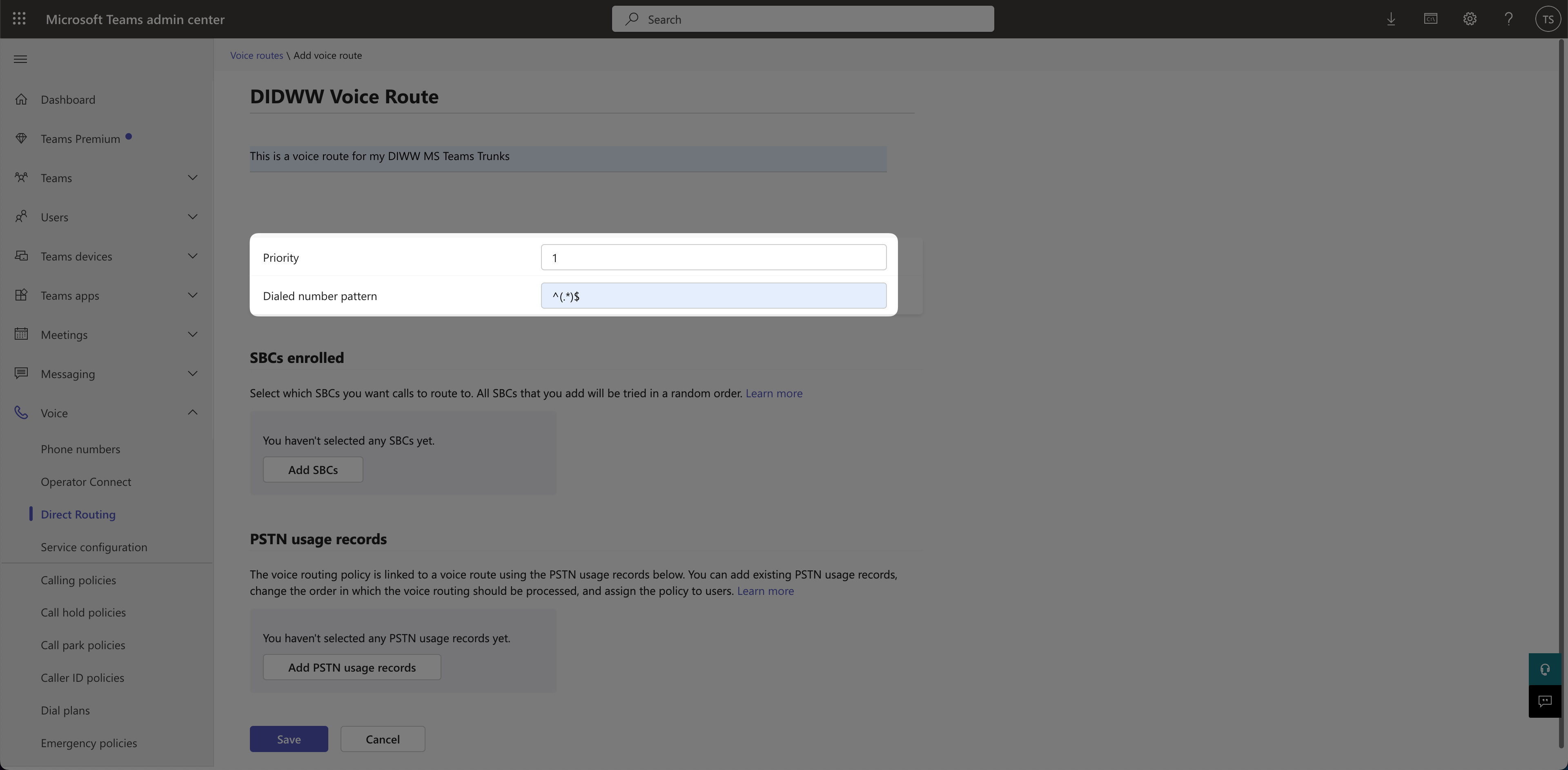Open Learn more link under PSTN usage records
This screenshot has height=770, width=1568.
[x=765, y=591]
